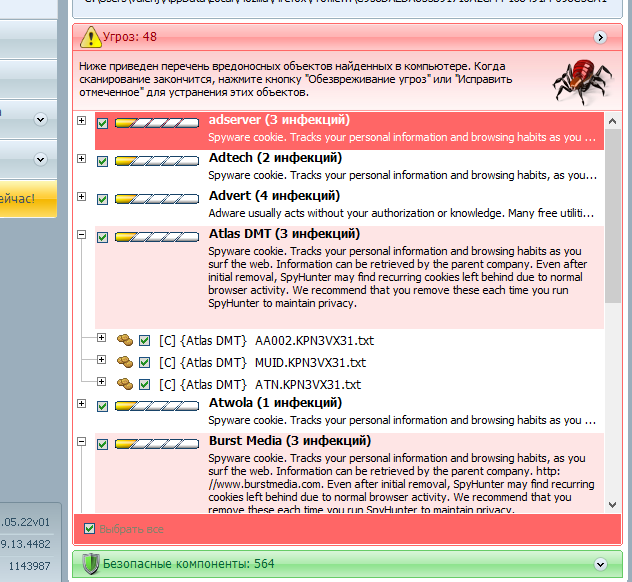This screenshot has width=632, height=582.
Task: Click the Выбрать все label text
Action: tap(131, 529)
